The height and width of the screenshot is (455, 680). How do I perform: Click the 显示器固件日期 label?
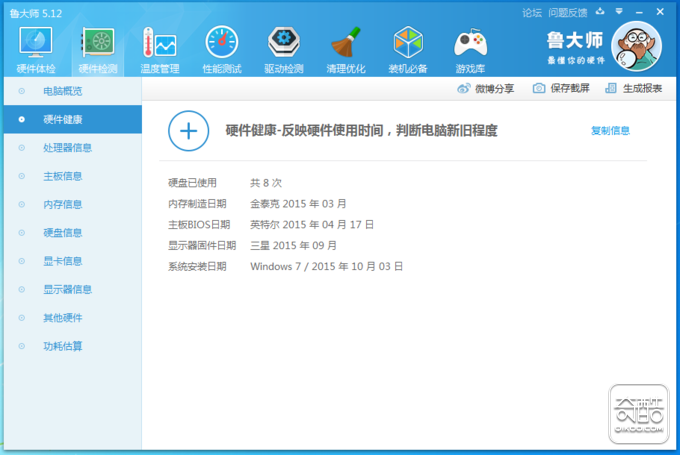tap(202, 246)
